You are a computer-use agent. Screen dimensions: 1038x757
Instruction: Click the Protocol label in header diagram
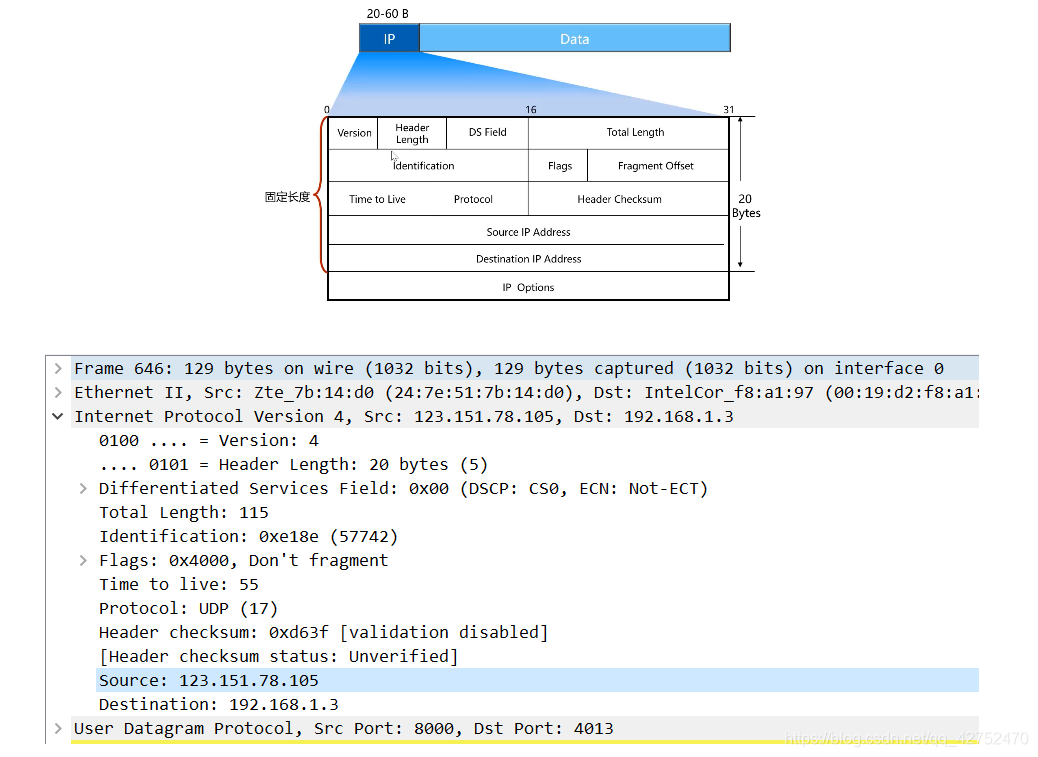(473, 199)
